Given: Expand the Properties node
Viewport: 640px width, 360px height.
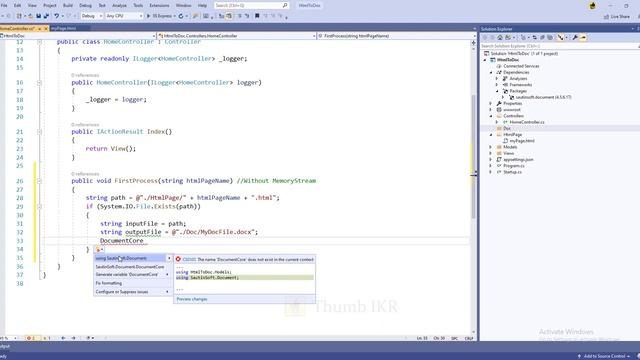Looking at the screenshot, I should click(x=491, y=104).
